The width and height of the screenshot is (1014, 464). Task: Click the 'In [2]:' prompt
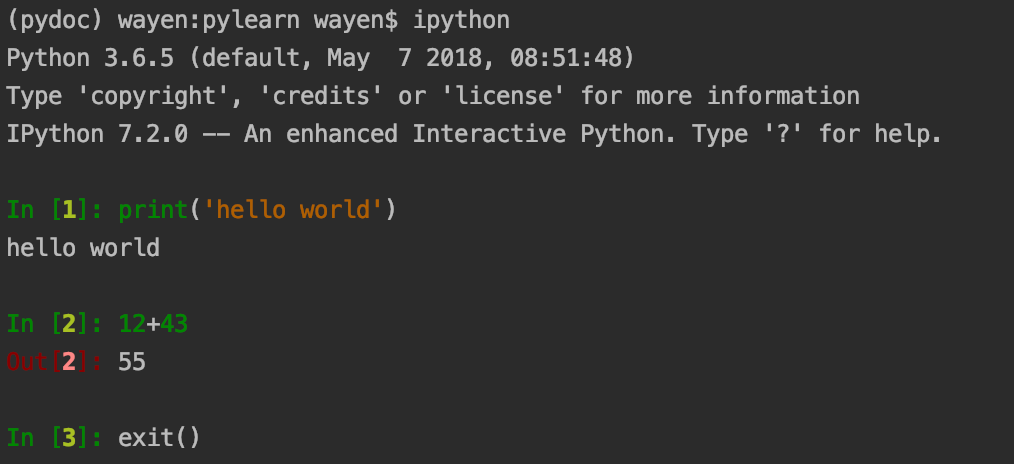pos(54,324)
